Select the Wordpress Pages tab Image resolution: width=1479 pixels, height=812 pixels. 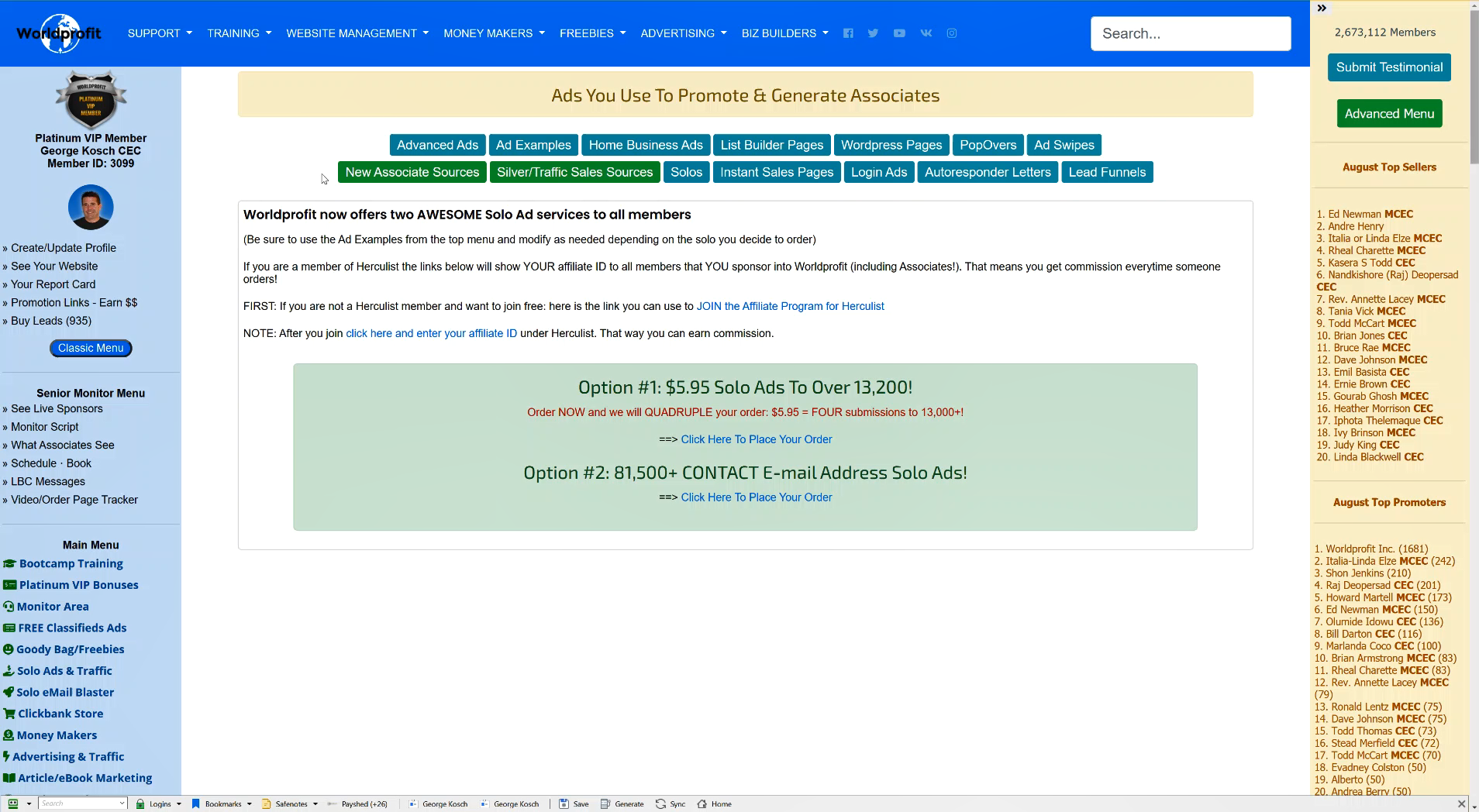click(891, 145)
